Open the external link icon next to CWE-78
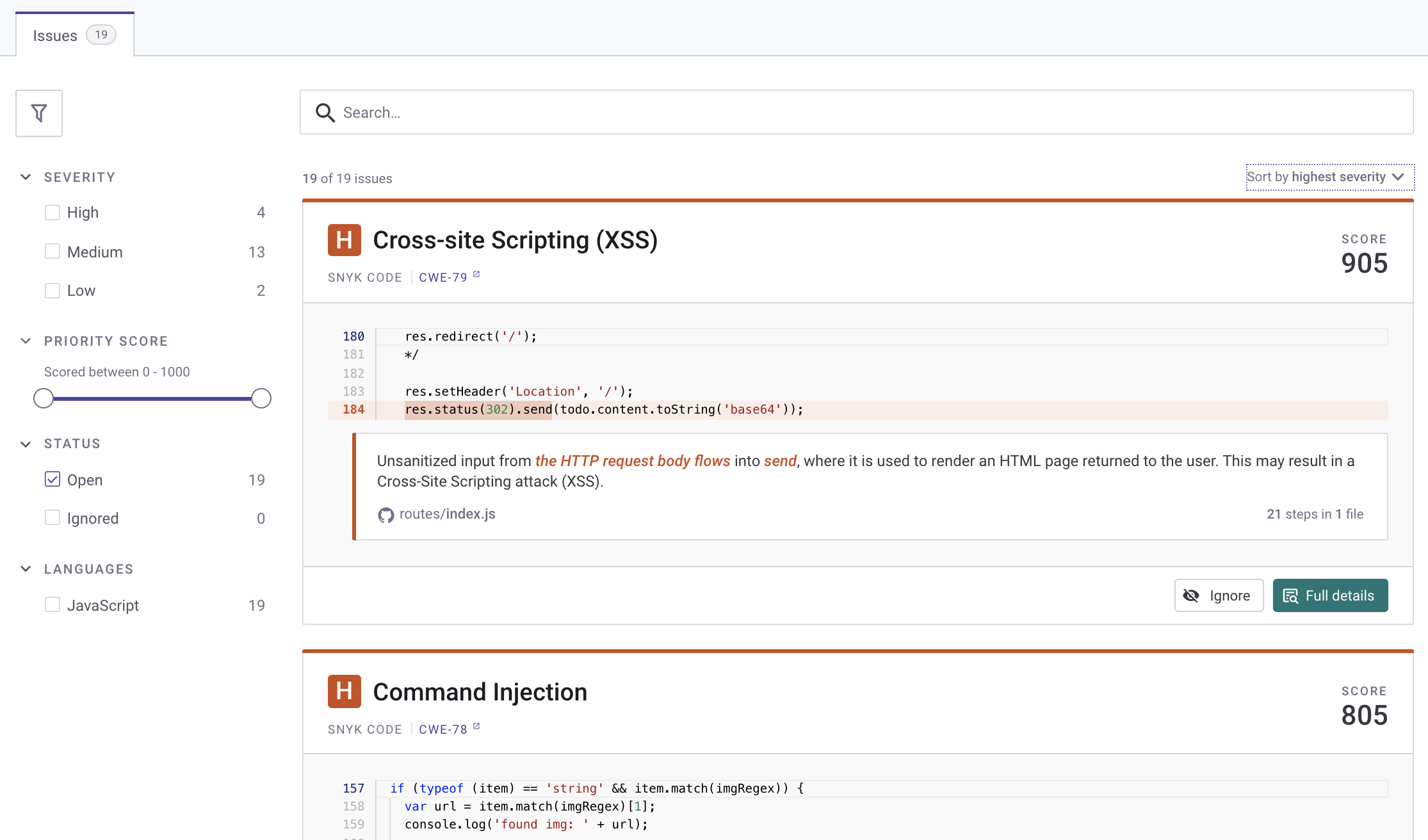This screenshot has height=840, width=1428. (476, 727)
